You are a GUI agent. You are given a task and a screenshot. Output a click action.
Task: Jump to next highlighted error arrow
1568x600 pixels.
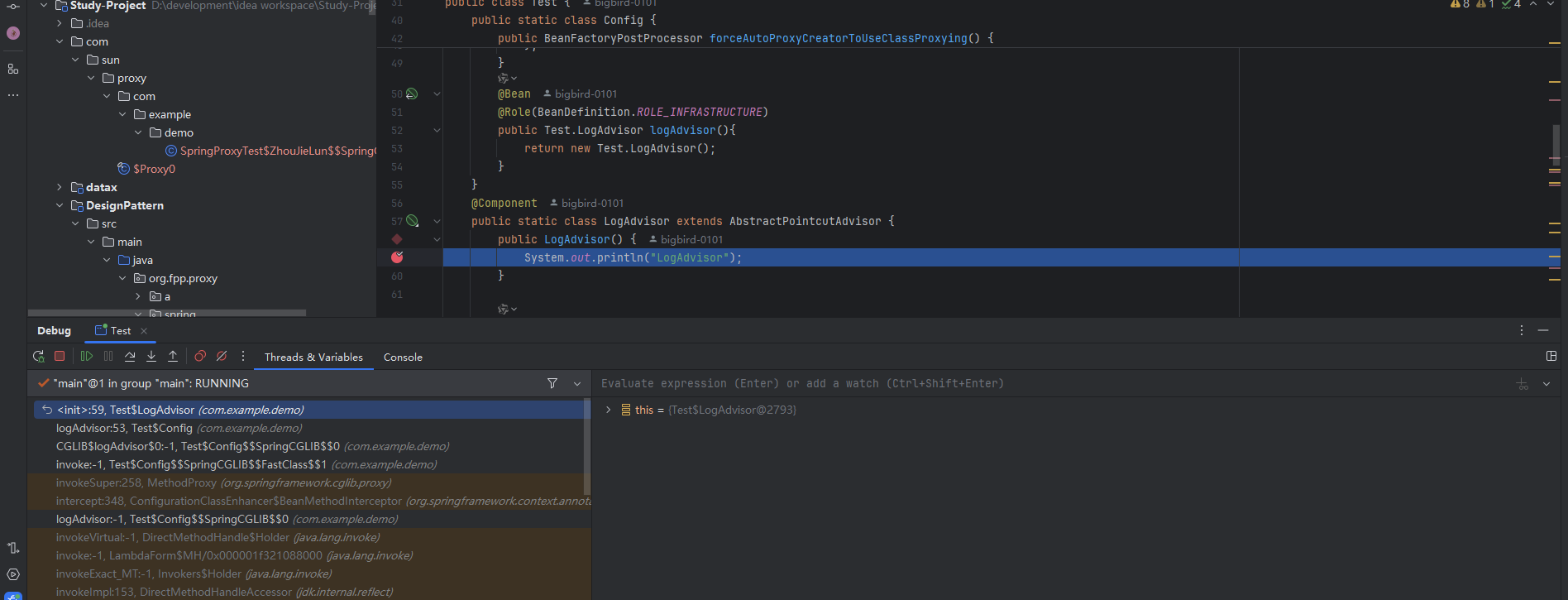click(x=1551, y=4)
